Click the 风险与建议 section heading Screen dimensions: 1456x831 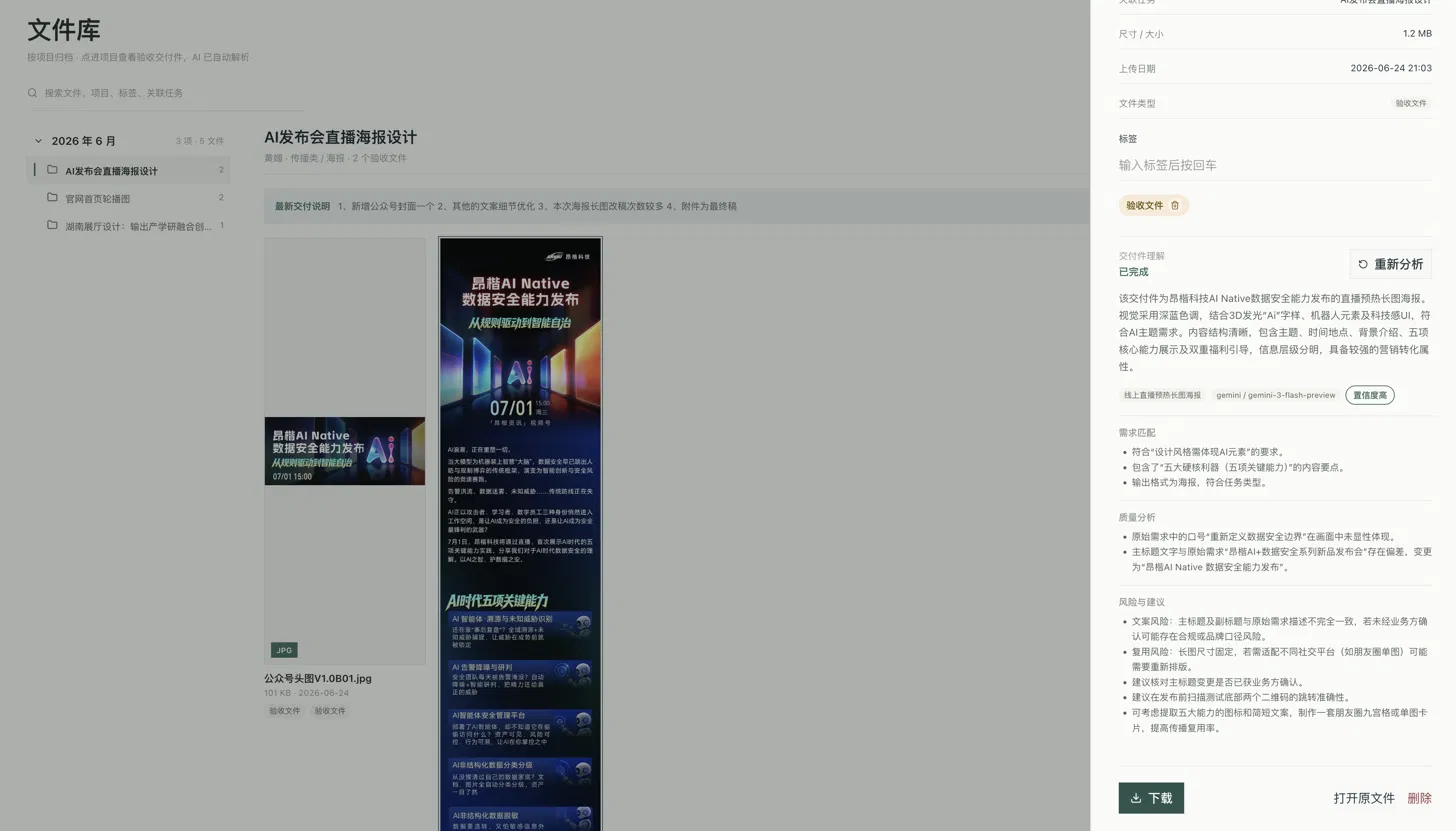point(1142,602)
